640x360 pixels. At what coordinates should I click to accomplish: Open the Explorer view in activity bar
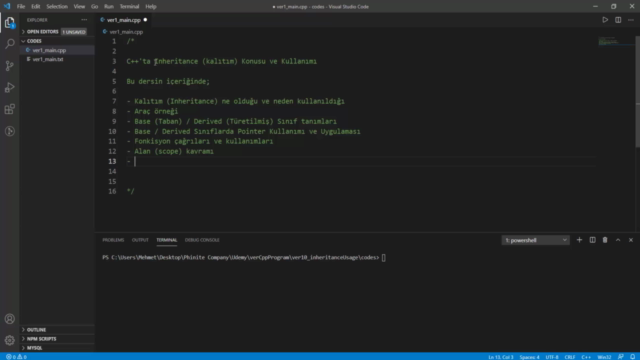point(9,22)
